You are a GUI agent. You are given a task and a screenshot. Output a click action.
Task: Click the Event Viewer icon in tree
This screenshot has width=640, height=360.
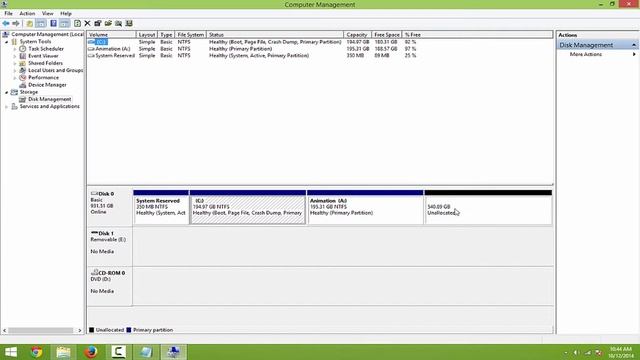tap(22, 56)
